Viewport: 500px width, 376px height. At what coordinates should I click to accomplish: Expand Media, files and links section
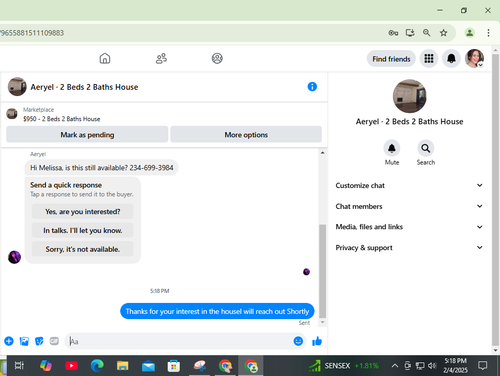tap(409, 227)
